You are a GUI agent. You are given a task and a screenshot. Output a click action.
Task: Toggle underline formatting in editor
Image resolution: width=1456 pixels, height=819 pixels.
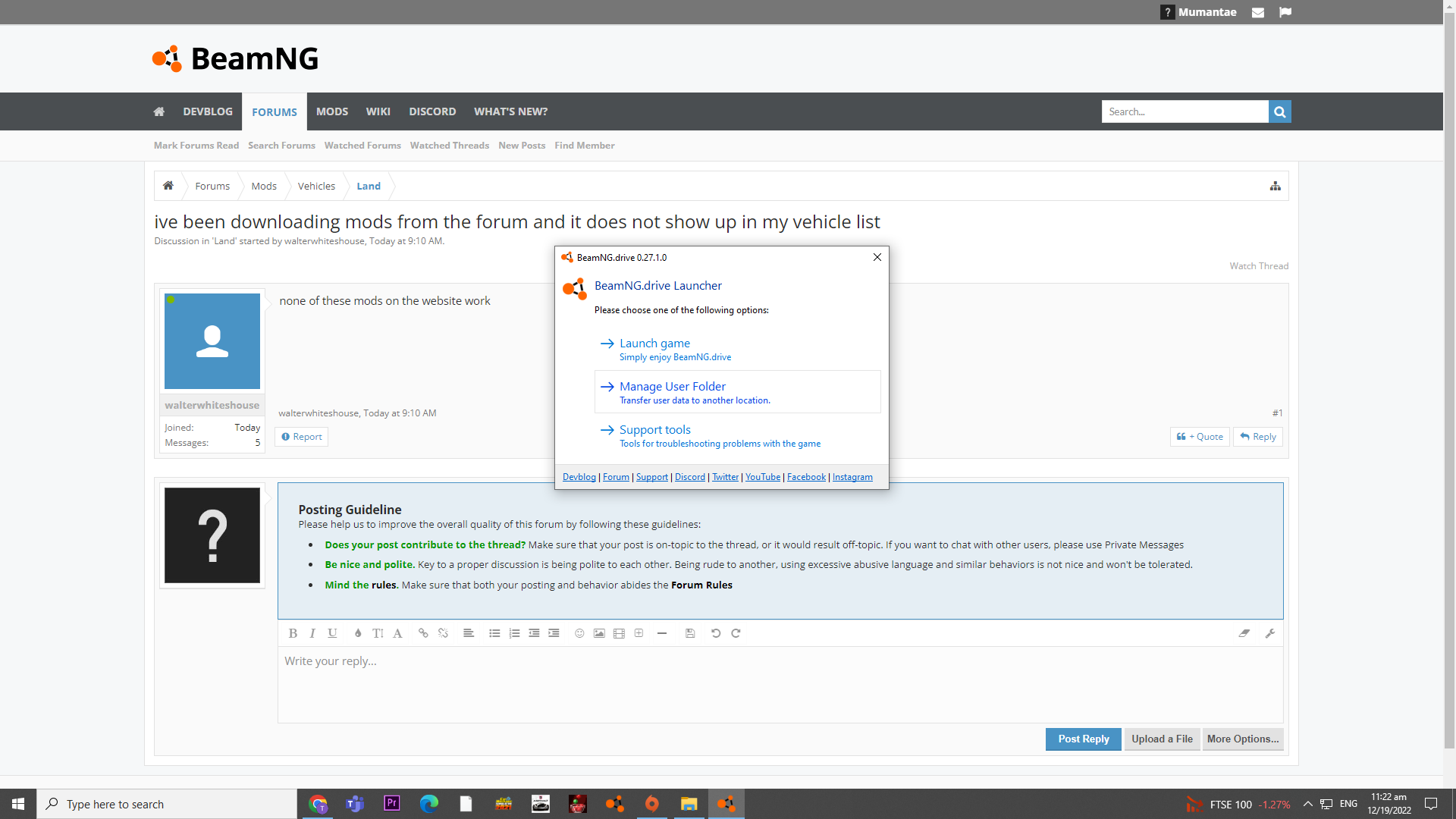click(x=332, y=633)
